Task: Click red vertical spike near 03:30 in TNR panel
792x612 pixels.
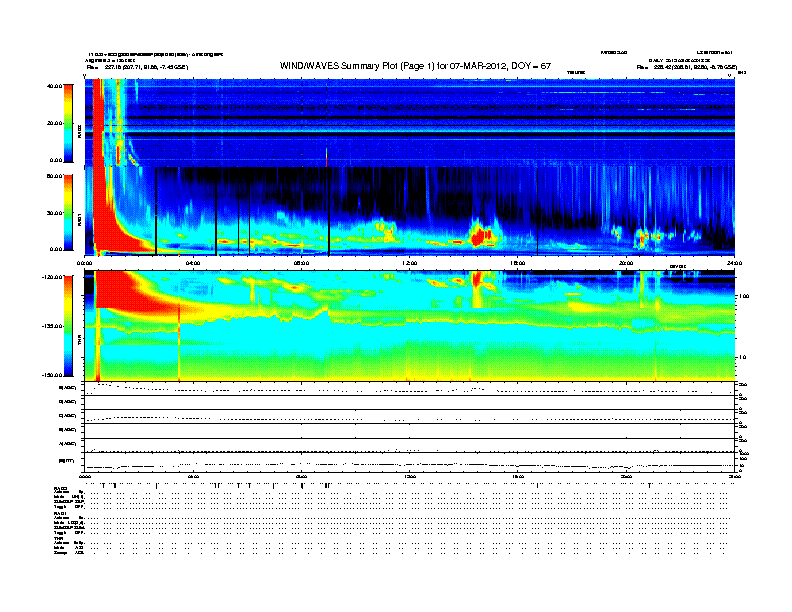Action: [179, 342]
